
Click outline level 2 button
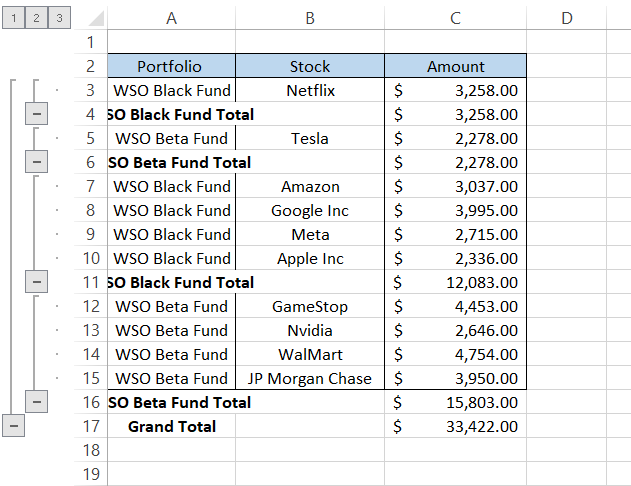point(36,18)
